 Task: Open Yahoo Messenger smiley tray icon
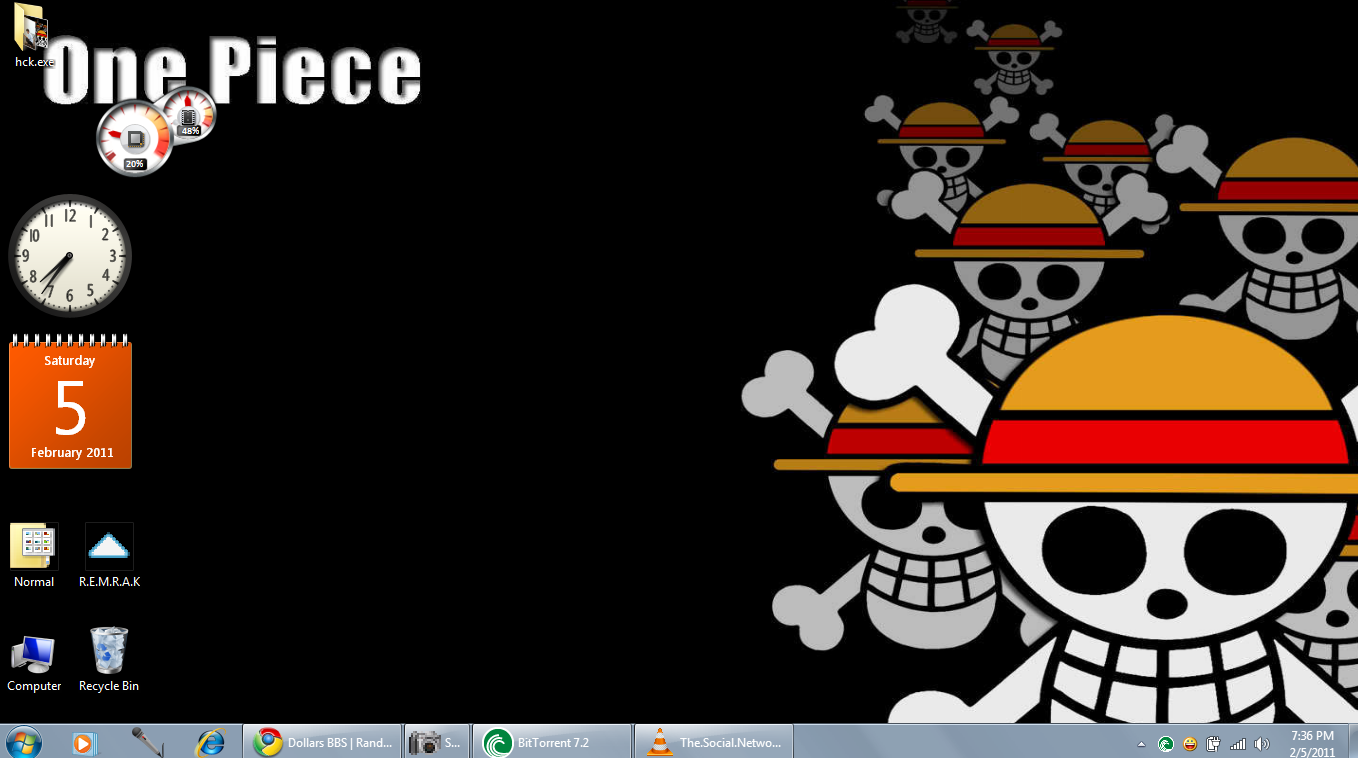pyautogui.click(x=1190, y=744)
